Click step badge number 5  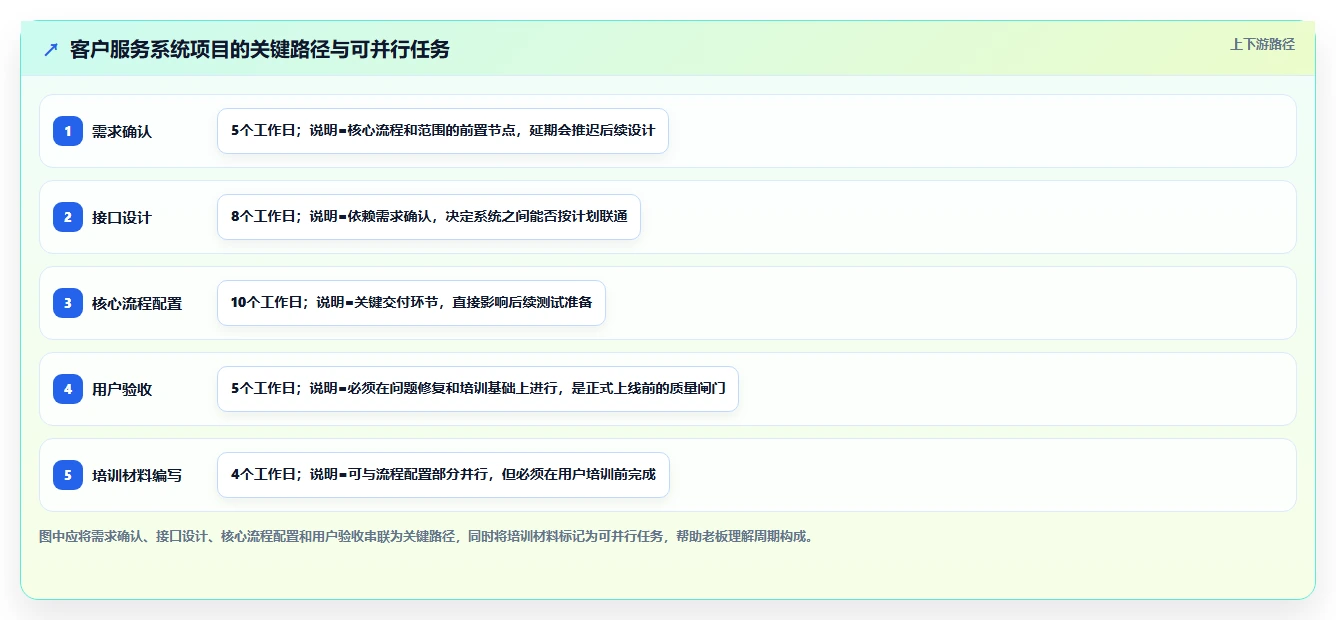click(x=68, y=475)
